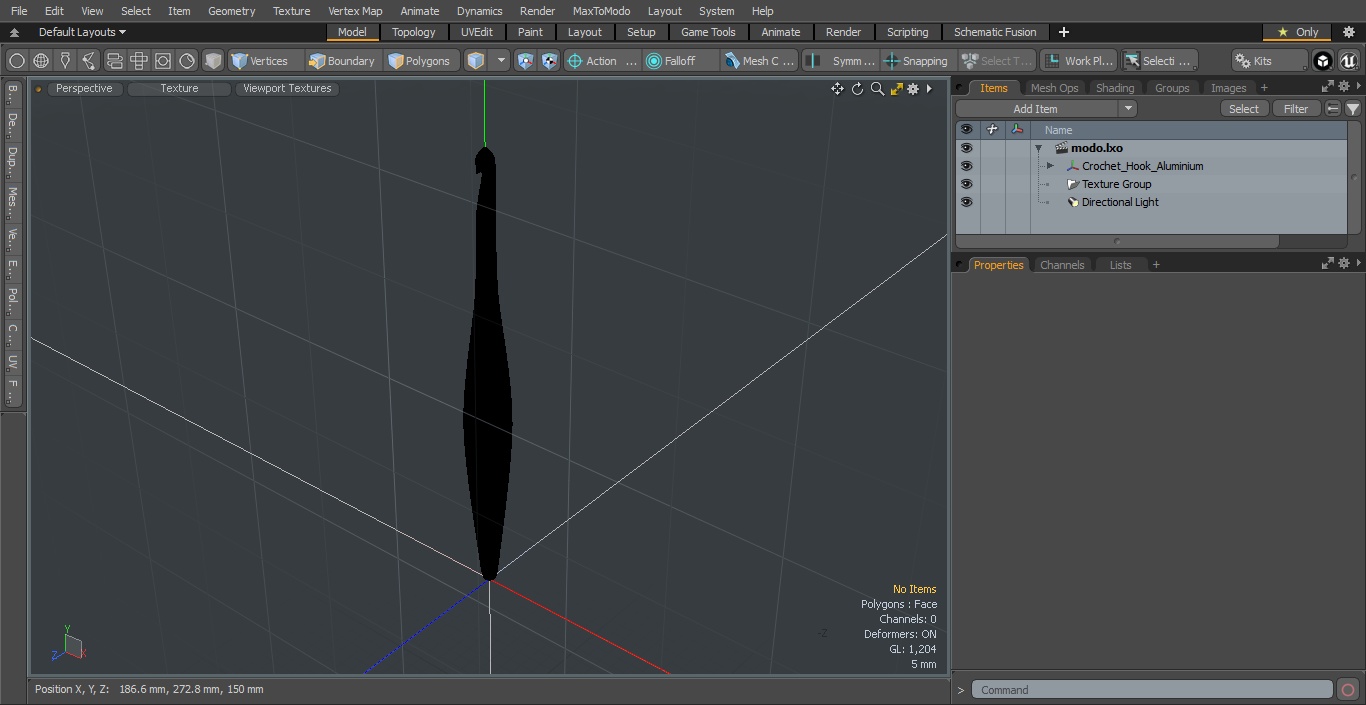Image resolution: width=1366 pixels, height=705 pixels.
Task: Collapse the modo.lxo scene tree
Action: coord(1039,148)
